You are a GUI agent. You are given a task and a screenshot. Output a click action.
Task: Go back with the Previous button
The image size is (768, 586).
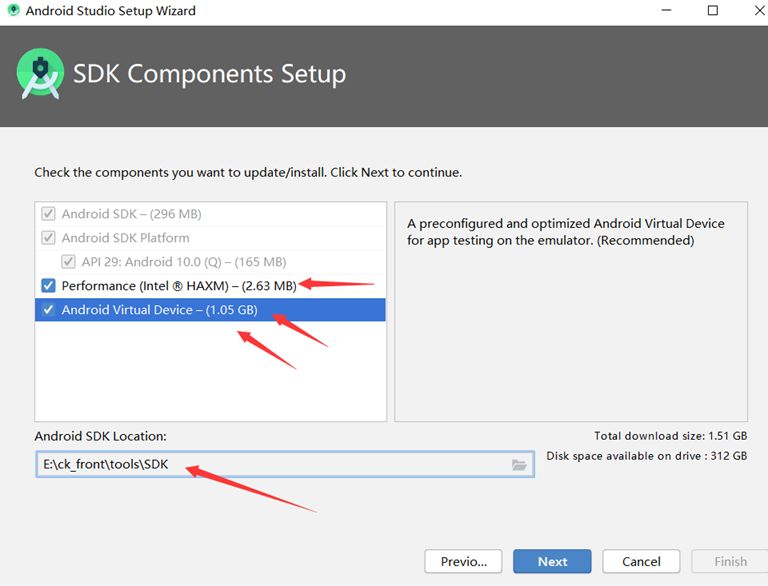click(463, 561)
